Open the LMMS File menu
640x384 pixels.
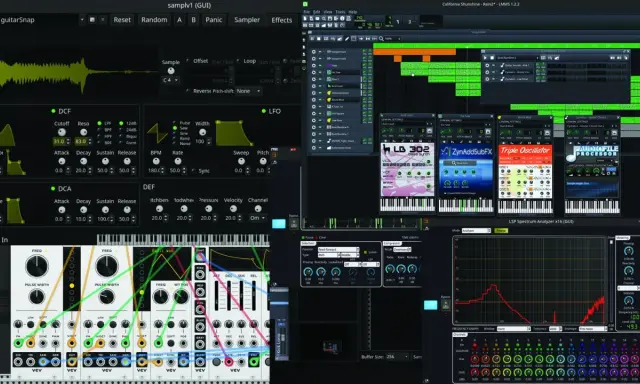[307, 12]
